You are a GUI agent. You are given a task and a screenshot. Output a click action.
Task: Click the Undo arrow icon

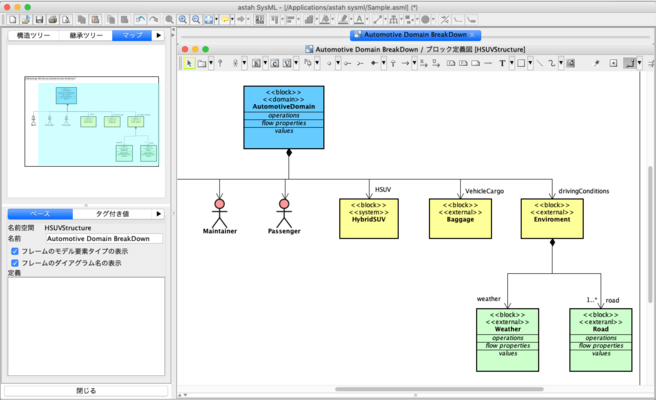coord(140,19)
